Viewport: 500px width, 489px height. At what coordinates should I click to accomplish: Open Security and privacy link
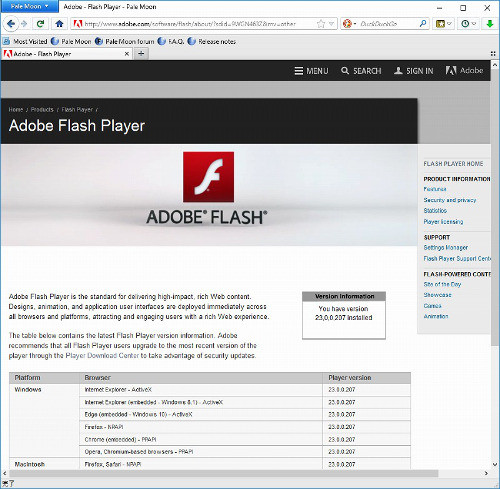450,200
